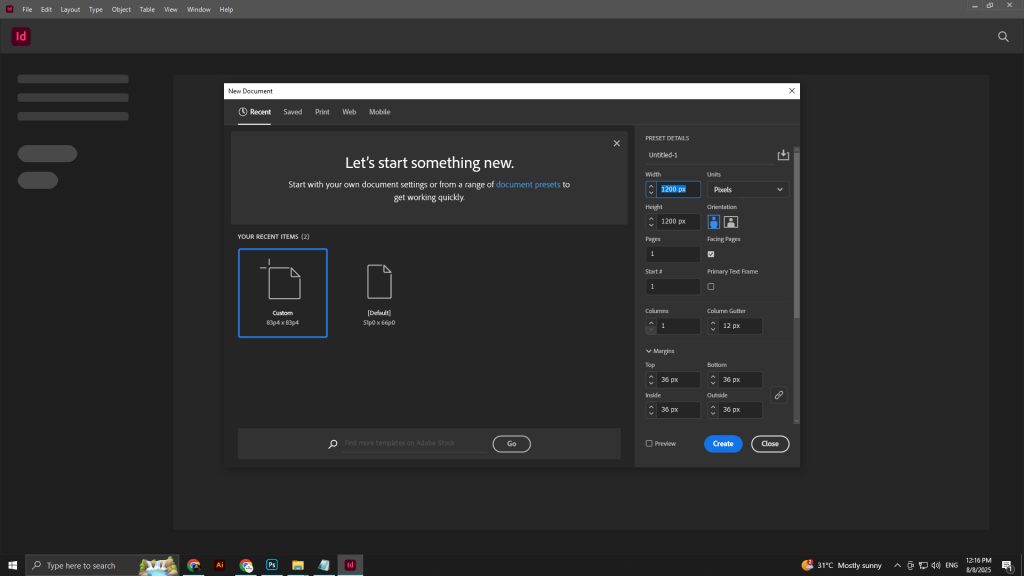
Task: Select portrait orientation icon
Action: click(714, 222)
